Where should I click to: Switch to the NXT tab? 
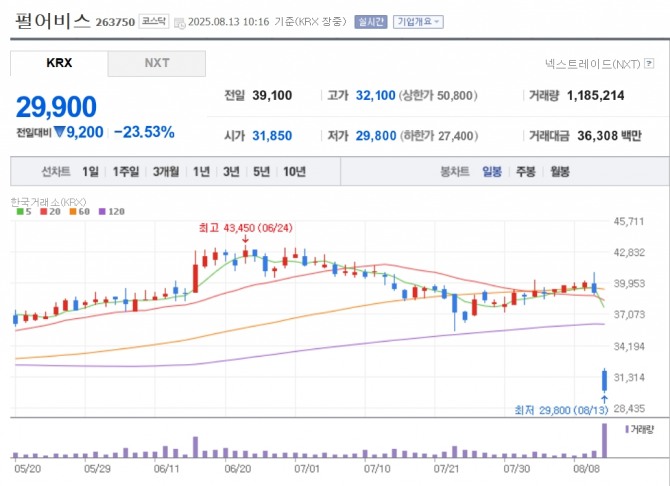click(157, 63)
